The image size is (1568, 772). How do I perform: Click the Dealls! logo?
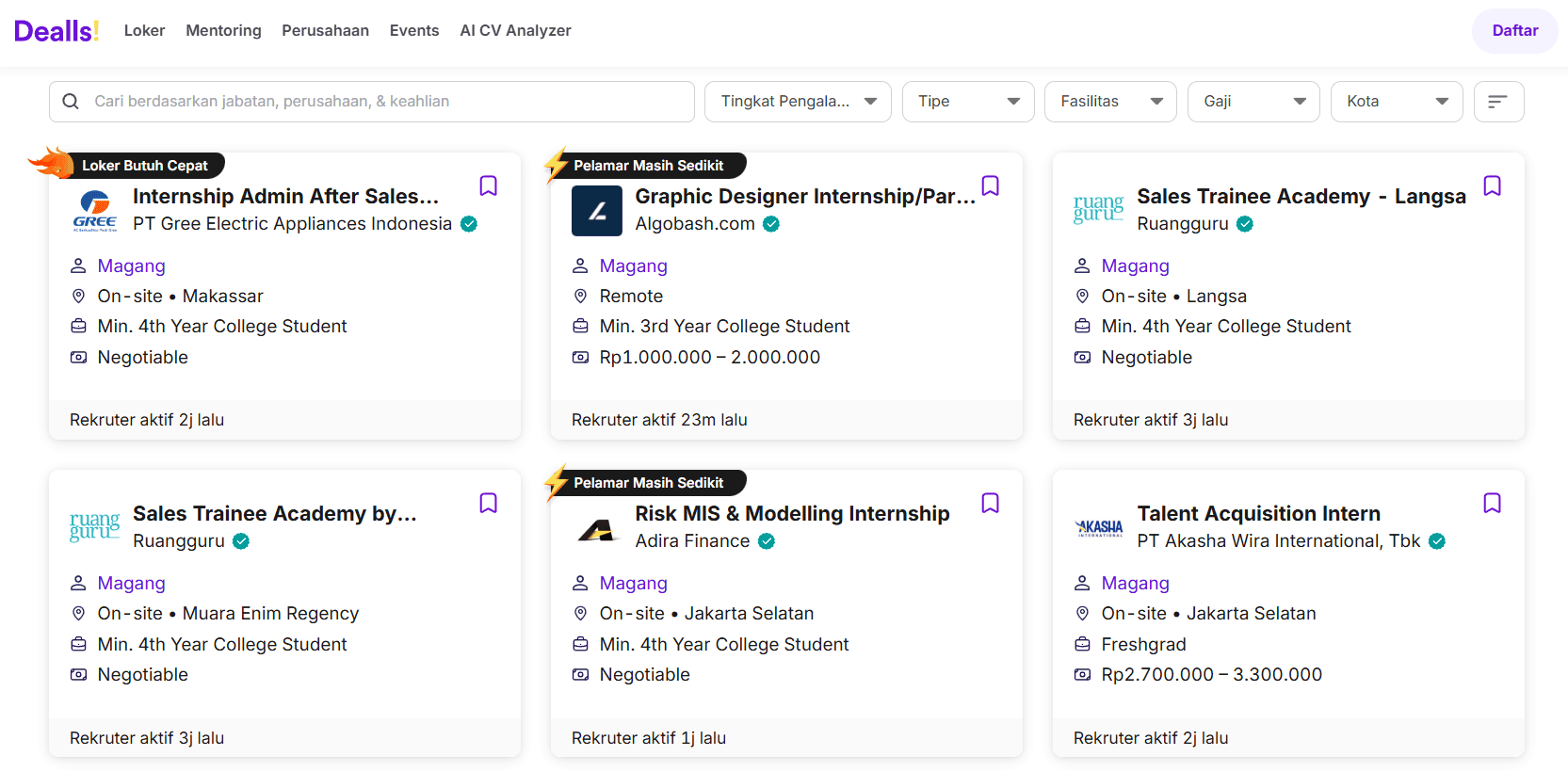57,31
